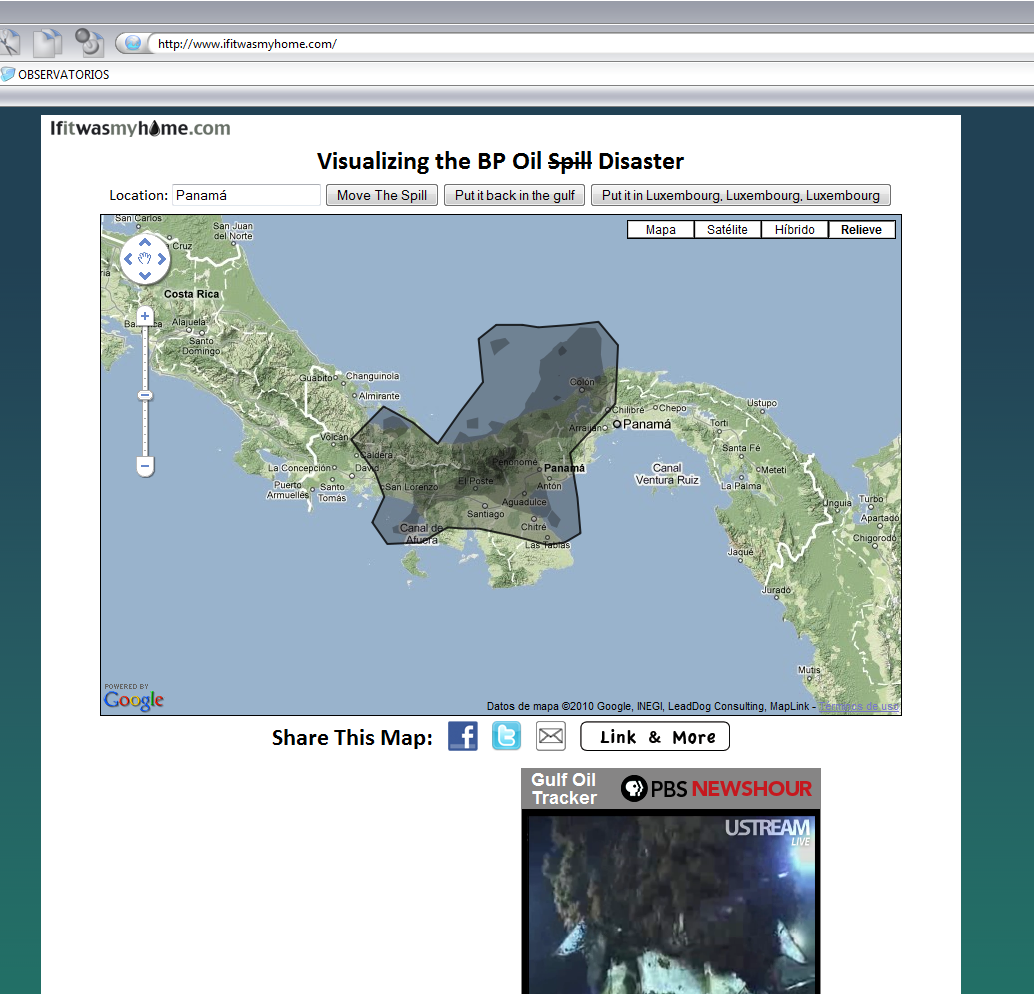1034x994 pixels.
Task: Share the map on Twitter
Action: 506,736
